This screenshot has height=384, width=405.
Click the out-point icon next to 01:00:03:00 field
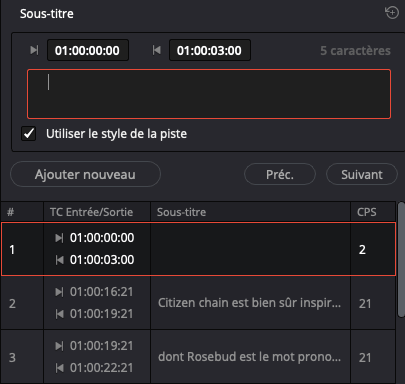pyautogui.click(x=156, y=50)
